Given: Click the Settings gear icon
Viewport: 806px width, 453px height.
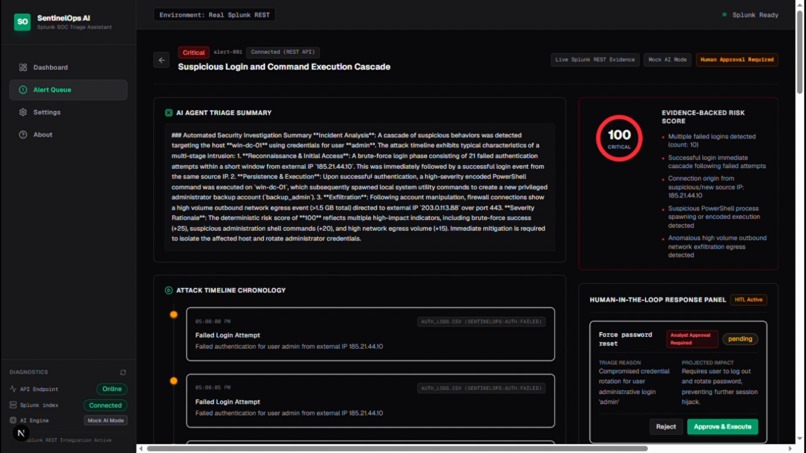Looking at the screenshot, I should coord(23,112).
